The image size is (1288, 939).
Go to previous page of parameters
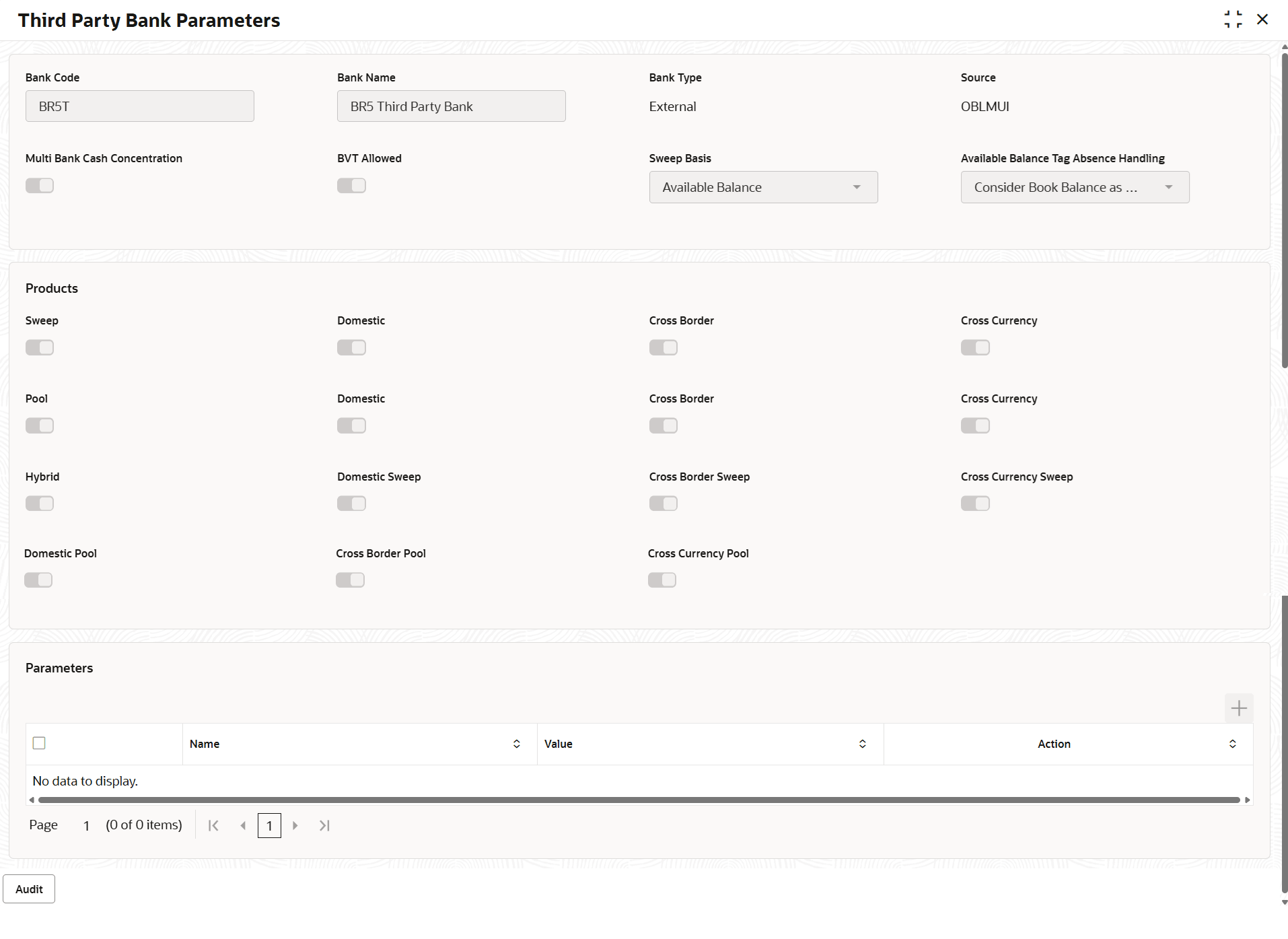click(243, 825)
